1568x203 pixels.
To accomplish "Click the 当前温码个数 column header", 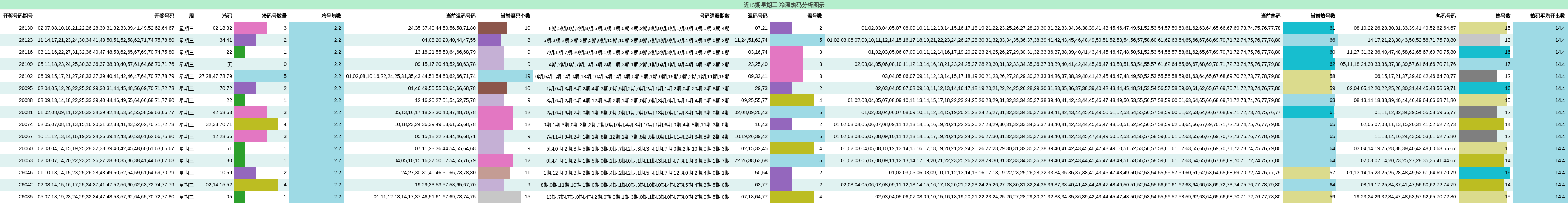I will [515, 16].
